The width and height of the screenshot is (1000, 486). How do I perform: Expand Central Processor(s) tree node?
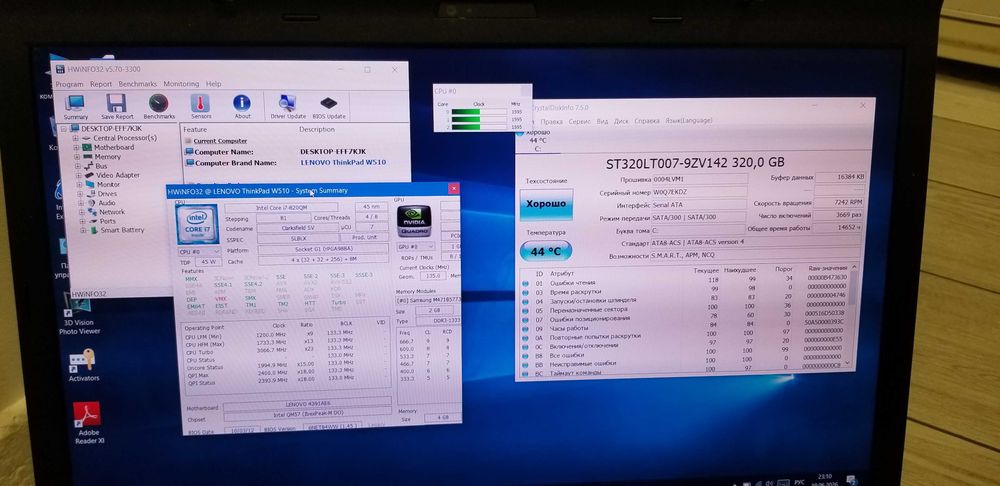pos(76,138)
